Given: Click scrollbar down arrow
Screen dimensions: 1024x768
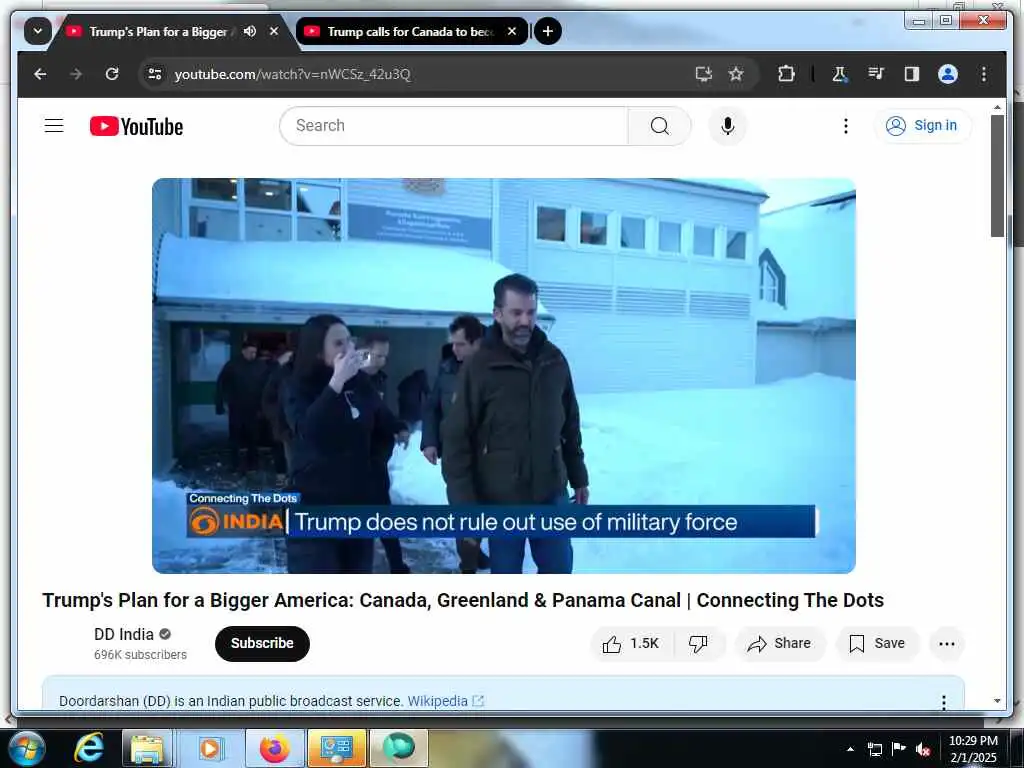Looking at the screenshot, I should point(997,701).
